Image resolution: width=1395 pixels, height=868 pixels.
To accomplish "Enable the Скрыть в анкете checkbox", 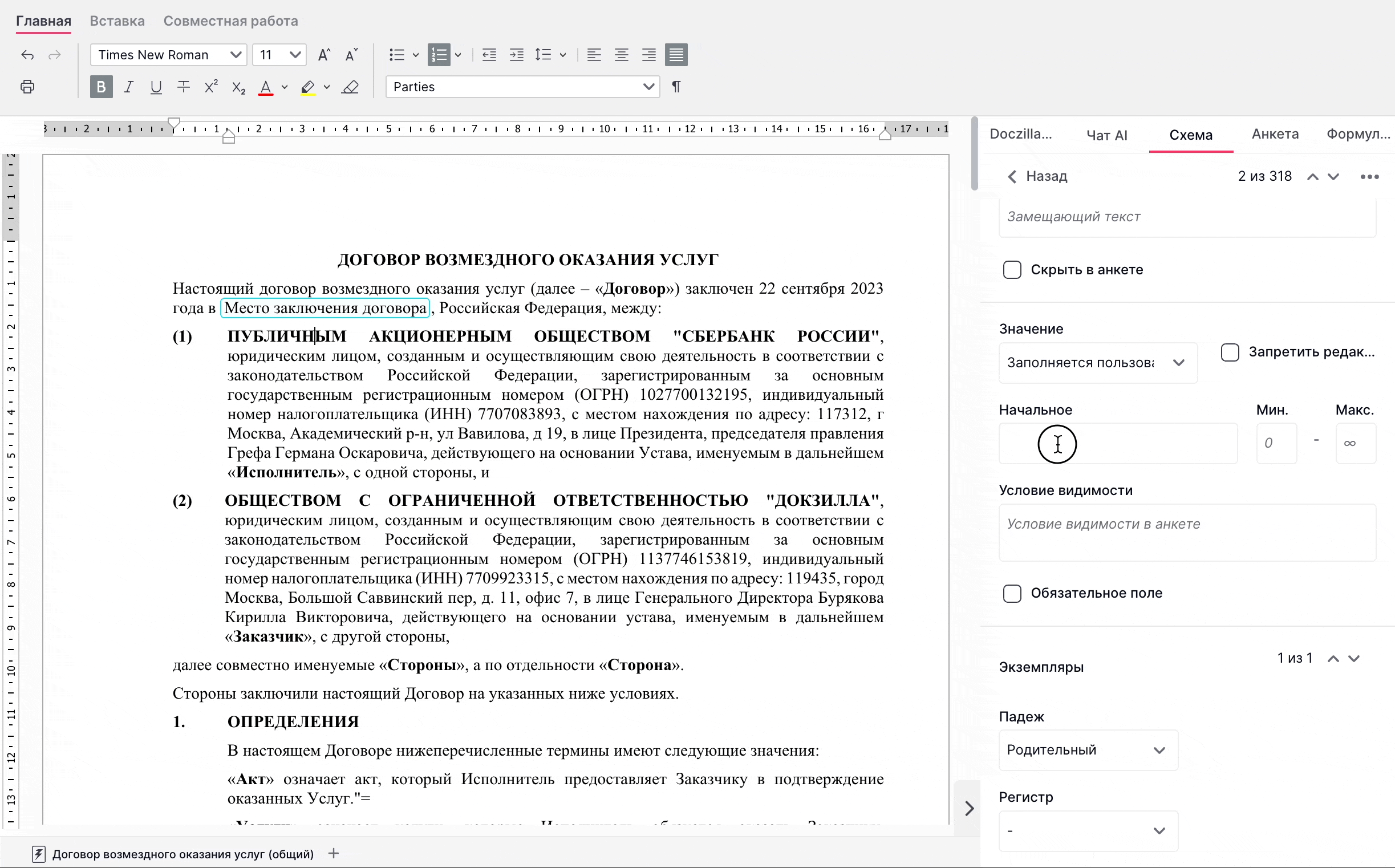I will (x=1012, y=270).
